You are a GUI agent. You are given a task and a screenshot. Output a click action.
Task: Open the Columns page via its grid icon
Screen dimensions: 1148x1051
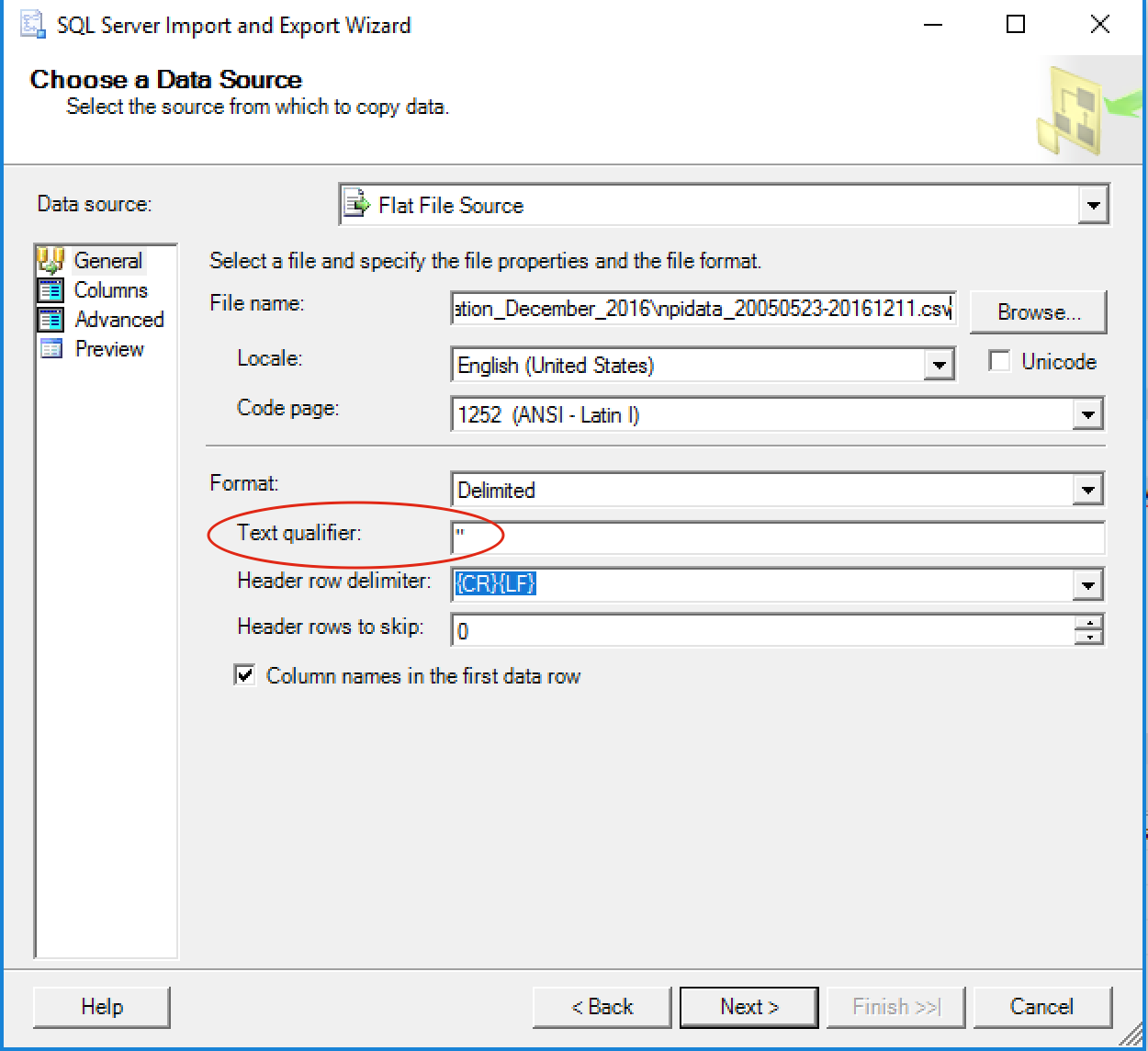point(52,290)
